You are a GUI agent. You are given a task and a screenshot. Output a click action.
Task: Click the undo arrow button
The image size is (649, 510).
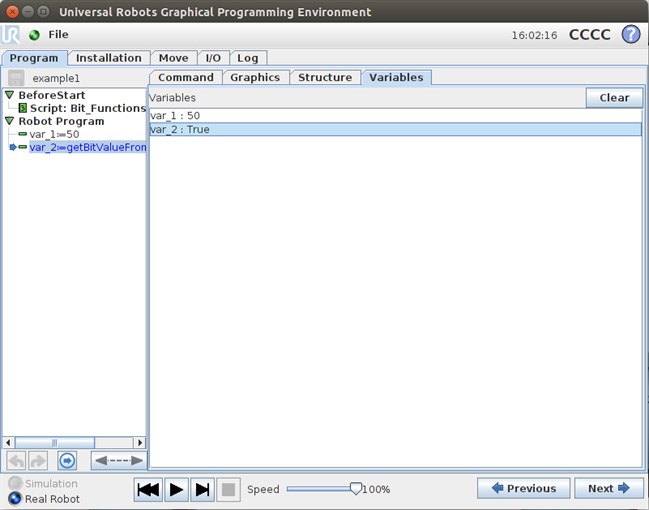(x=16, y=460)
